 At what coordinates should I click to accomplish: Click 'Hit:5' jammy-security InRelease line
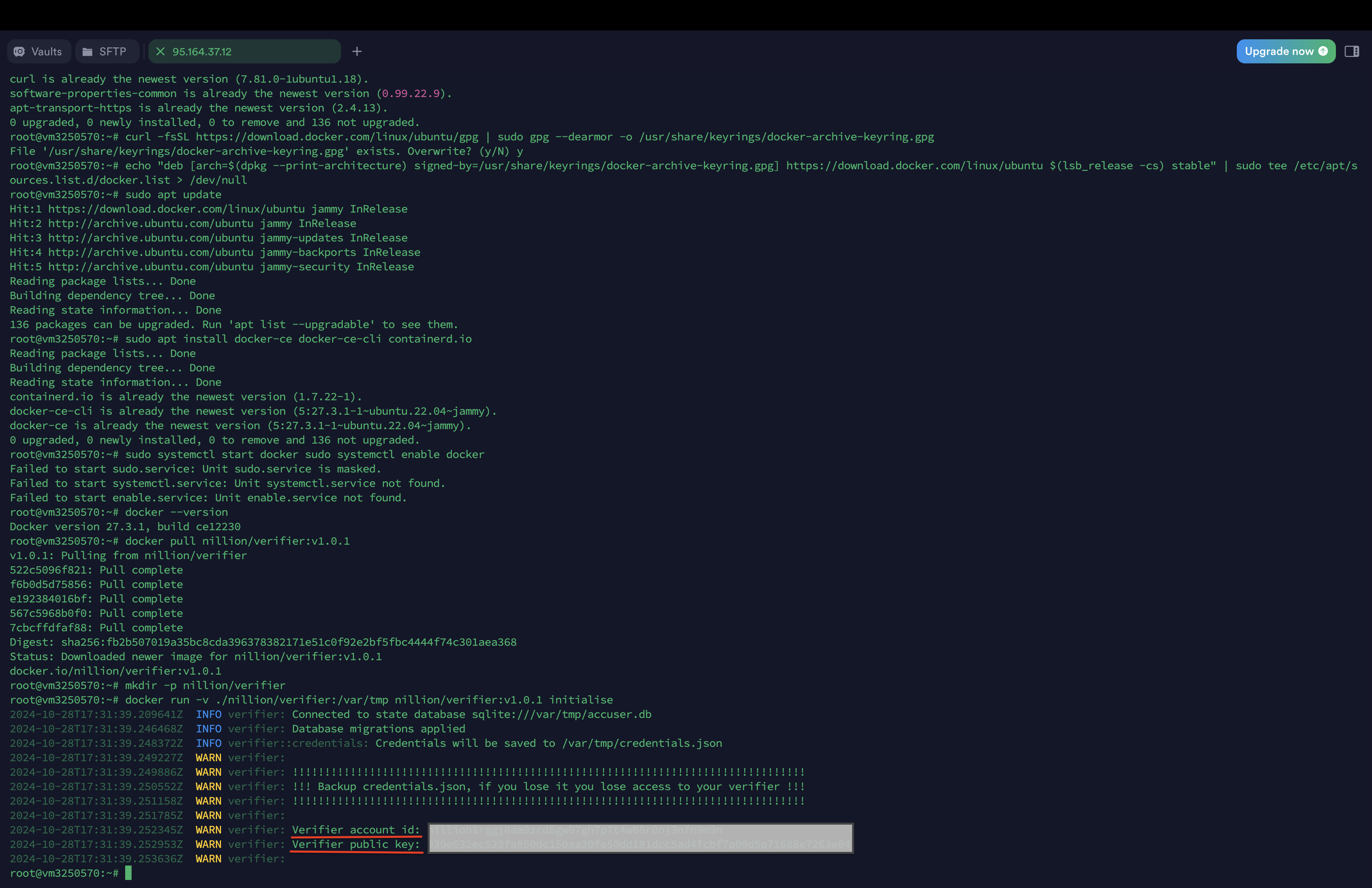click(x=211, y=266)
